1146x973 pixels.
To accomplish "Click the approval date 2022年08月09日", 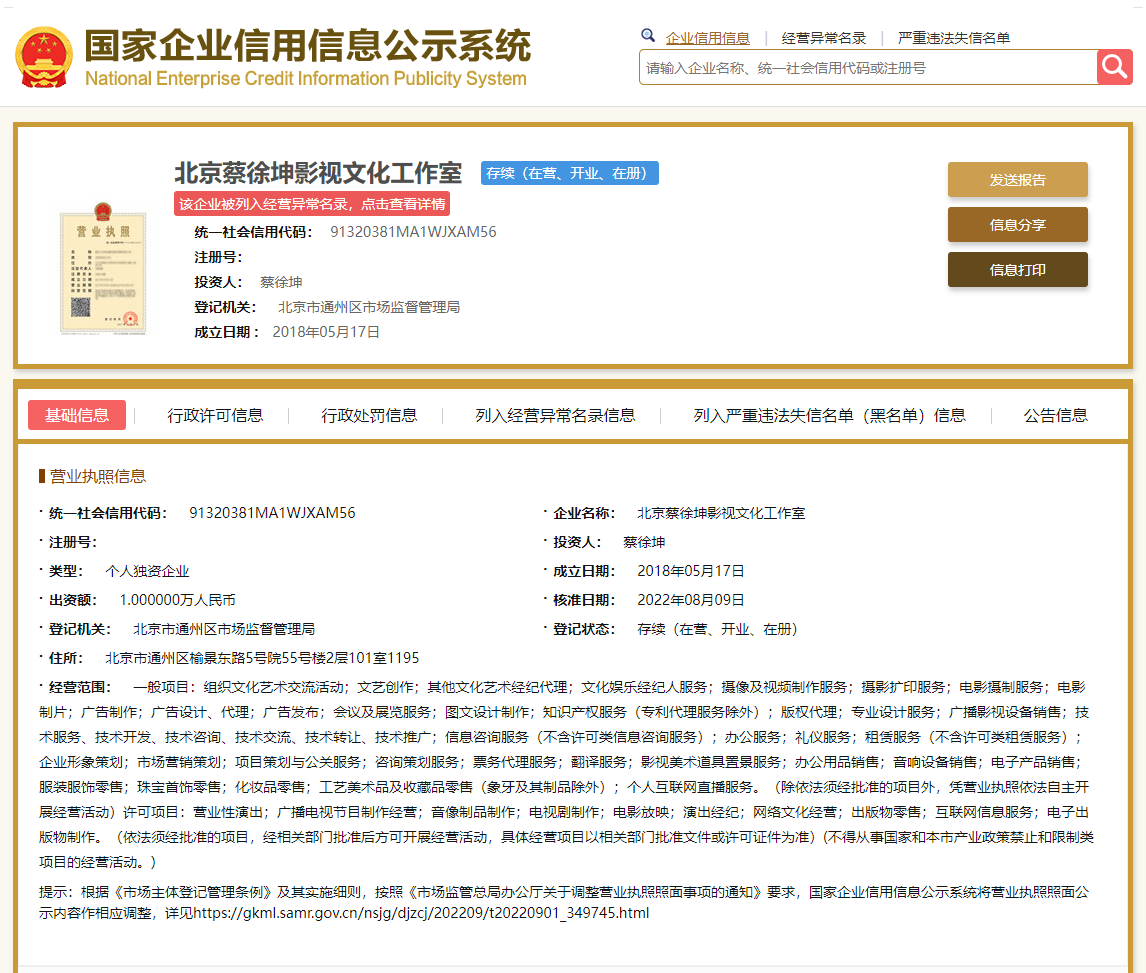I will click(691, 600).
